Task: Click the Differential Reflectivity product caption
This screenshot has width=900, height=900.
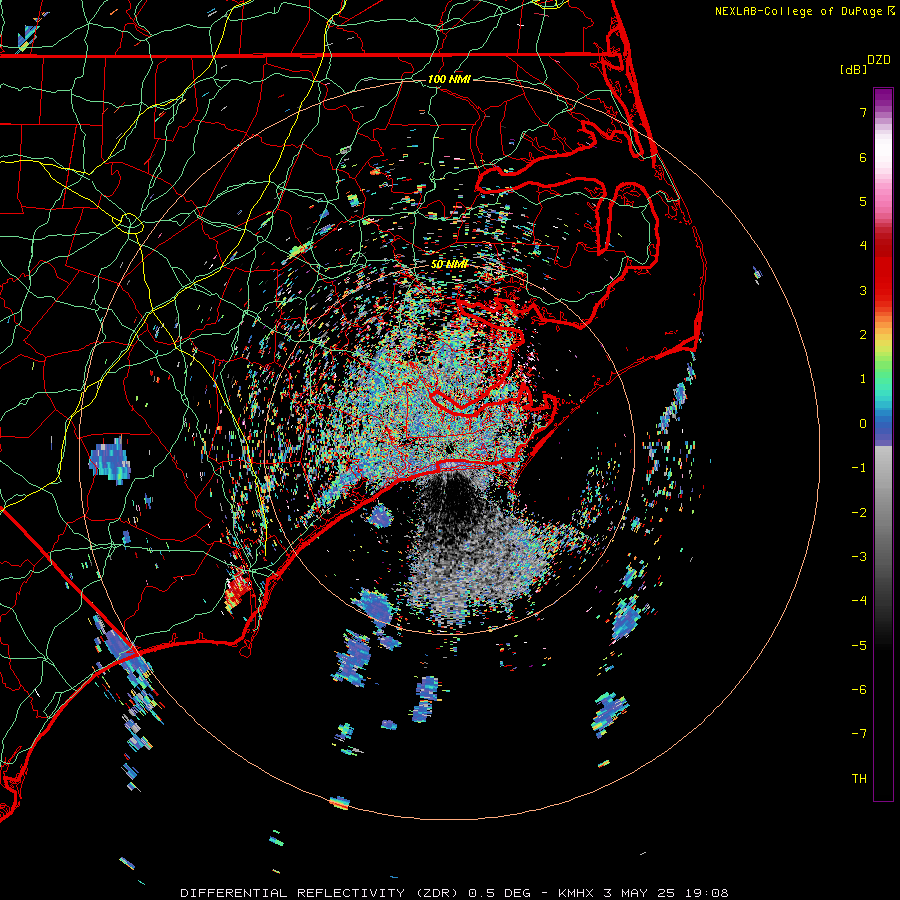Action: (454, 893)
